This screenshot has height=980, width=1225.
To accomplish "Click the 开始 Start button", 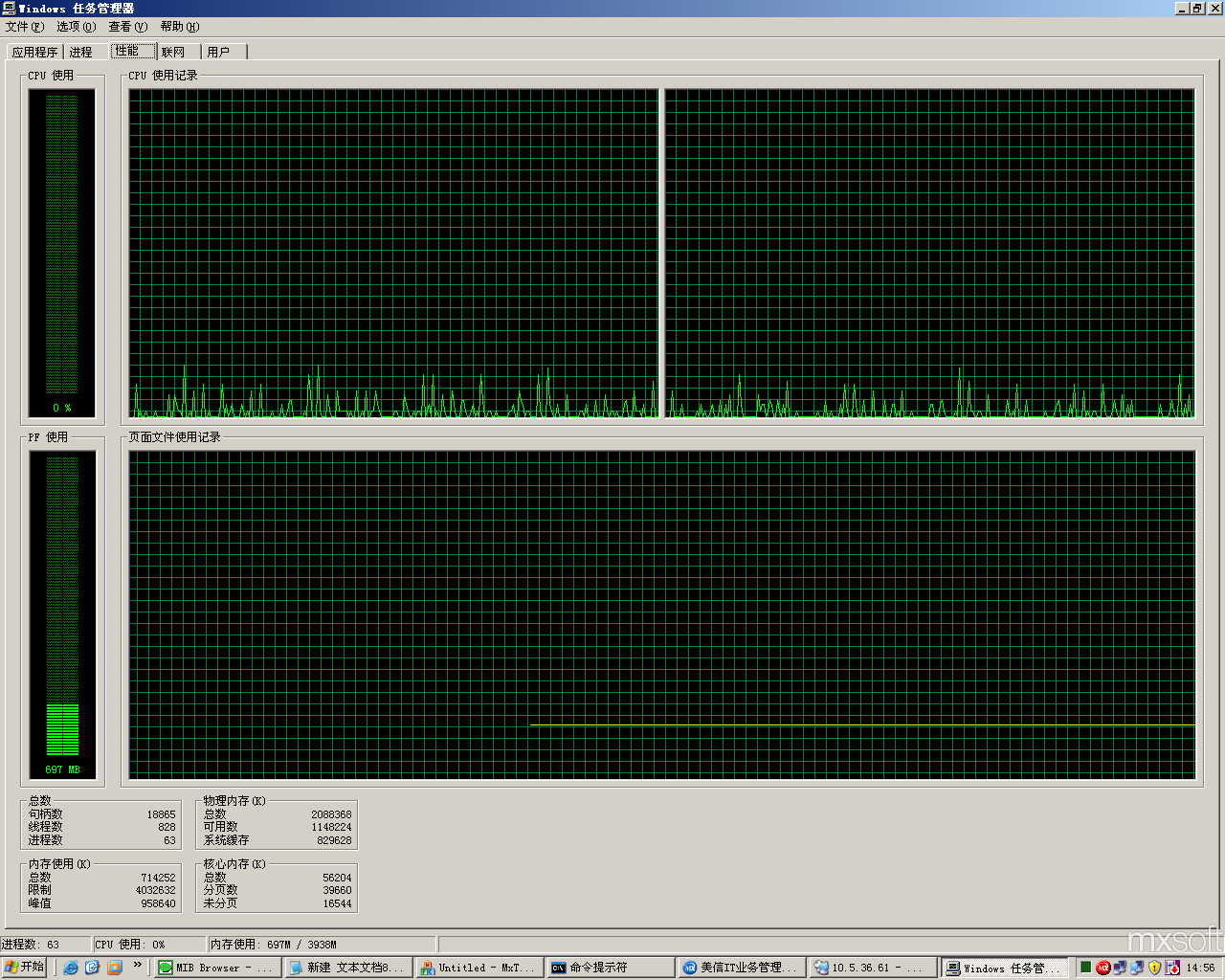I will click(25, 968).
